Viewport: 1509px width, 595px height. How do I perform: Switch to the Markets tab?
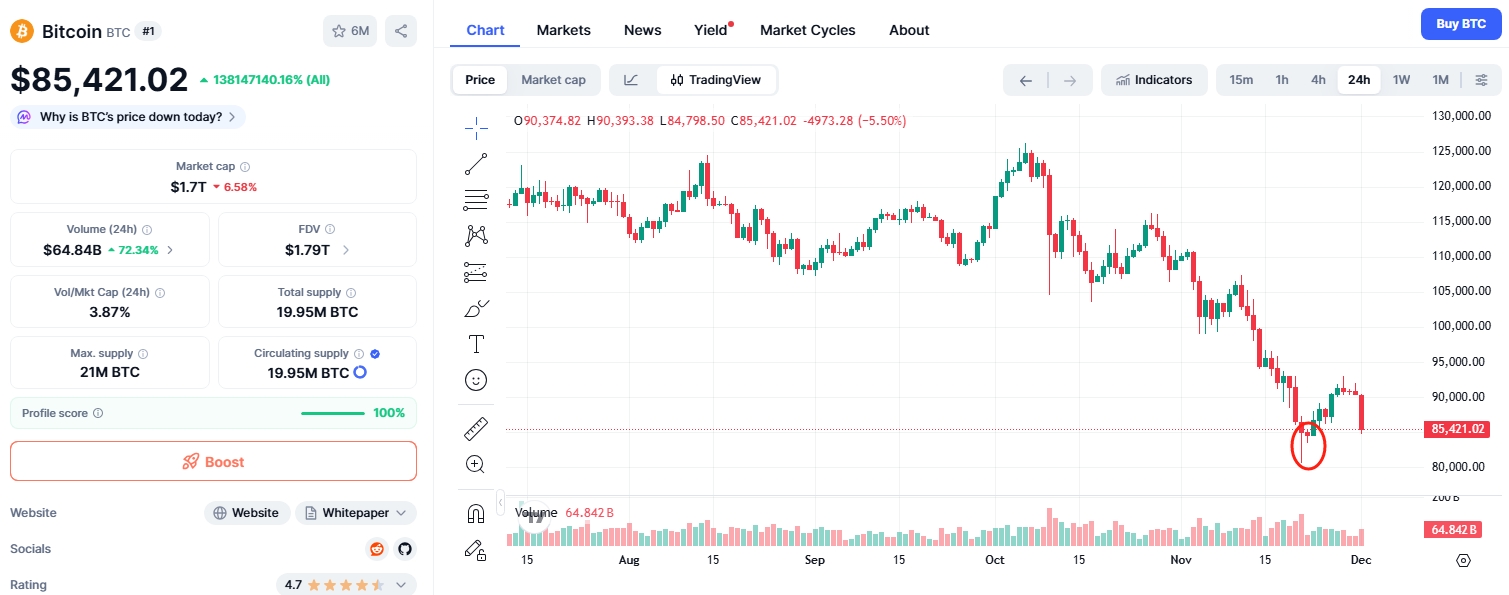click(563, 30)
